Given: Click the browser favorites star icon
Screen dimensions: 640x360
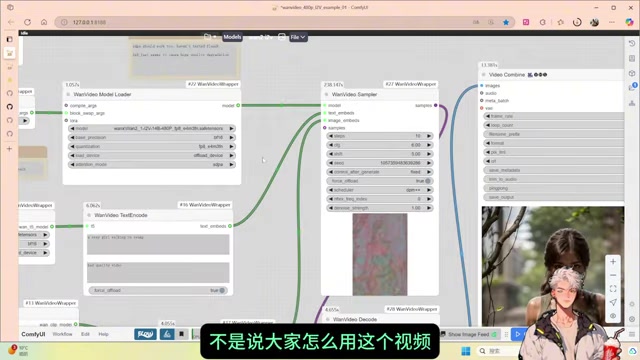Looking at the screenshot, I should 506,22.
